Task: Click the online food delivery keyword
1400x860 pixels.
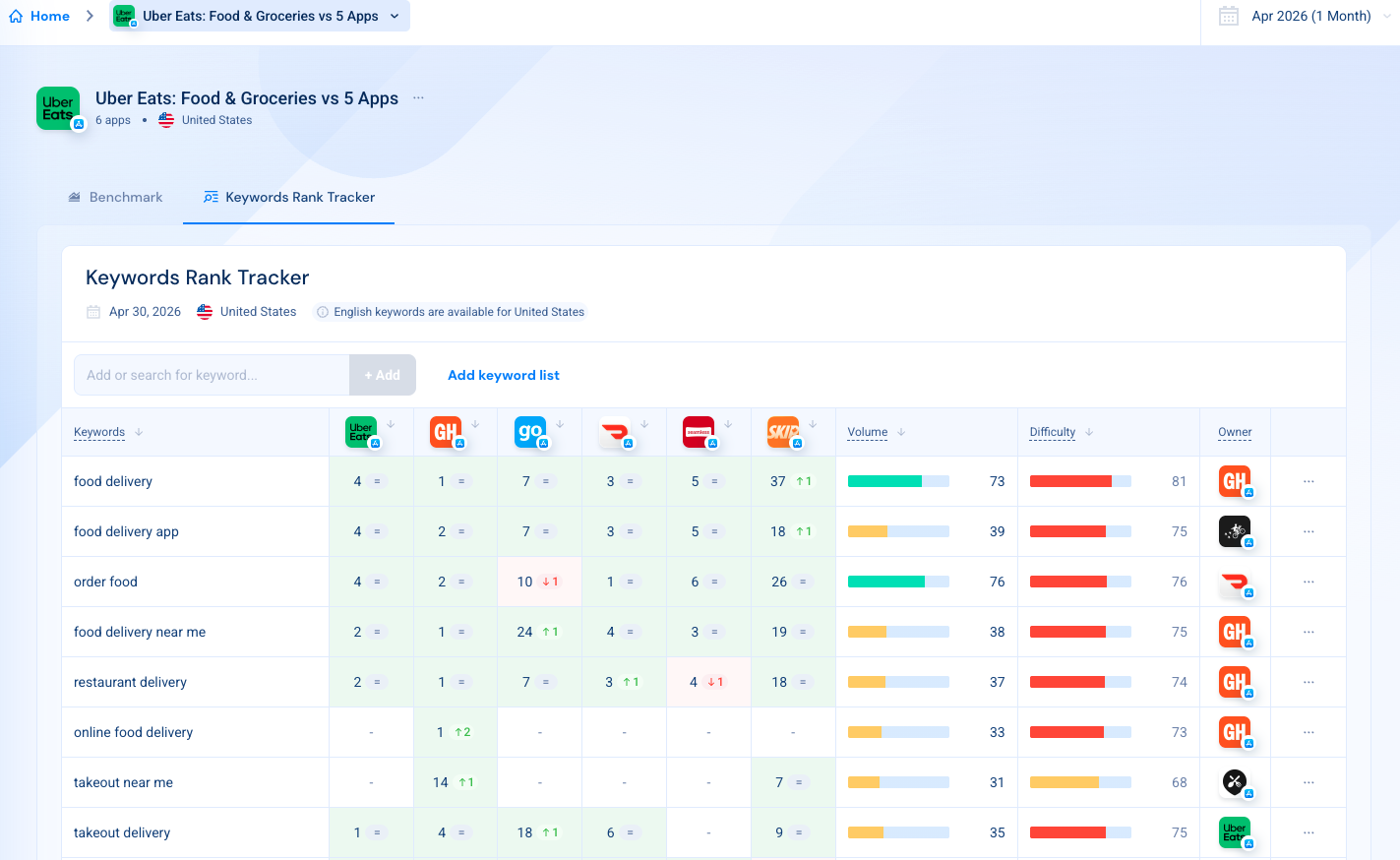Action: pyautogui.click(x=133, y=732)
